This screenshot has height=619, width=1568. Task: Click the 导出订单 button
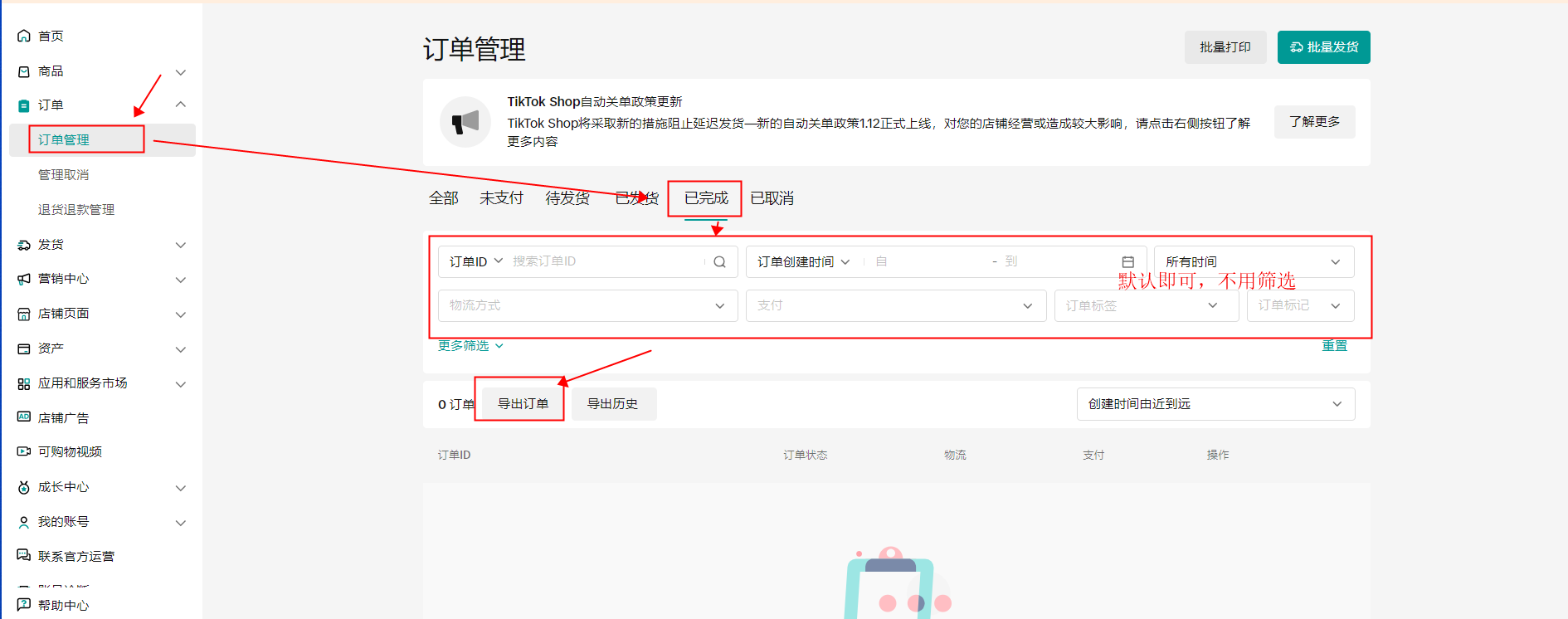click(x=523, y=404)
